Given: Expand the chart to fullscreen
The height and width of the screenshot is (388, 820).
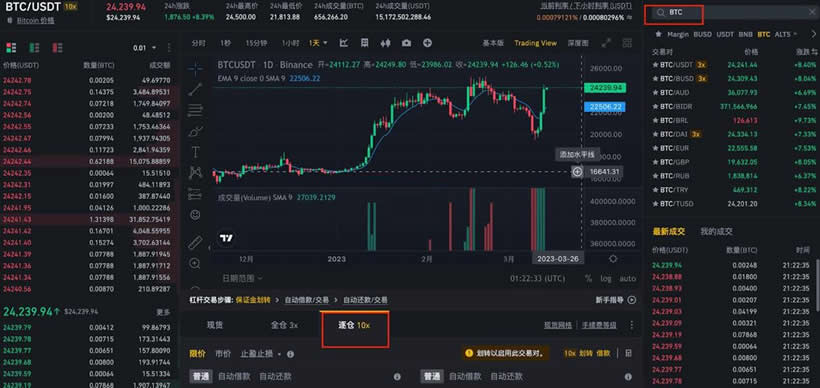Looking at the screenshot, I should [x=607, y=43].
